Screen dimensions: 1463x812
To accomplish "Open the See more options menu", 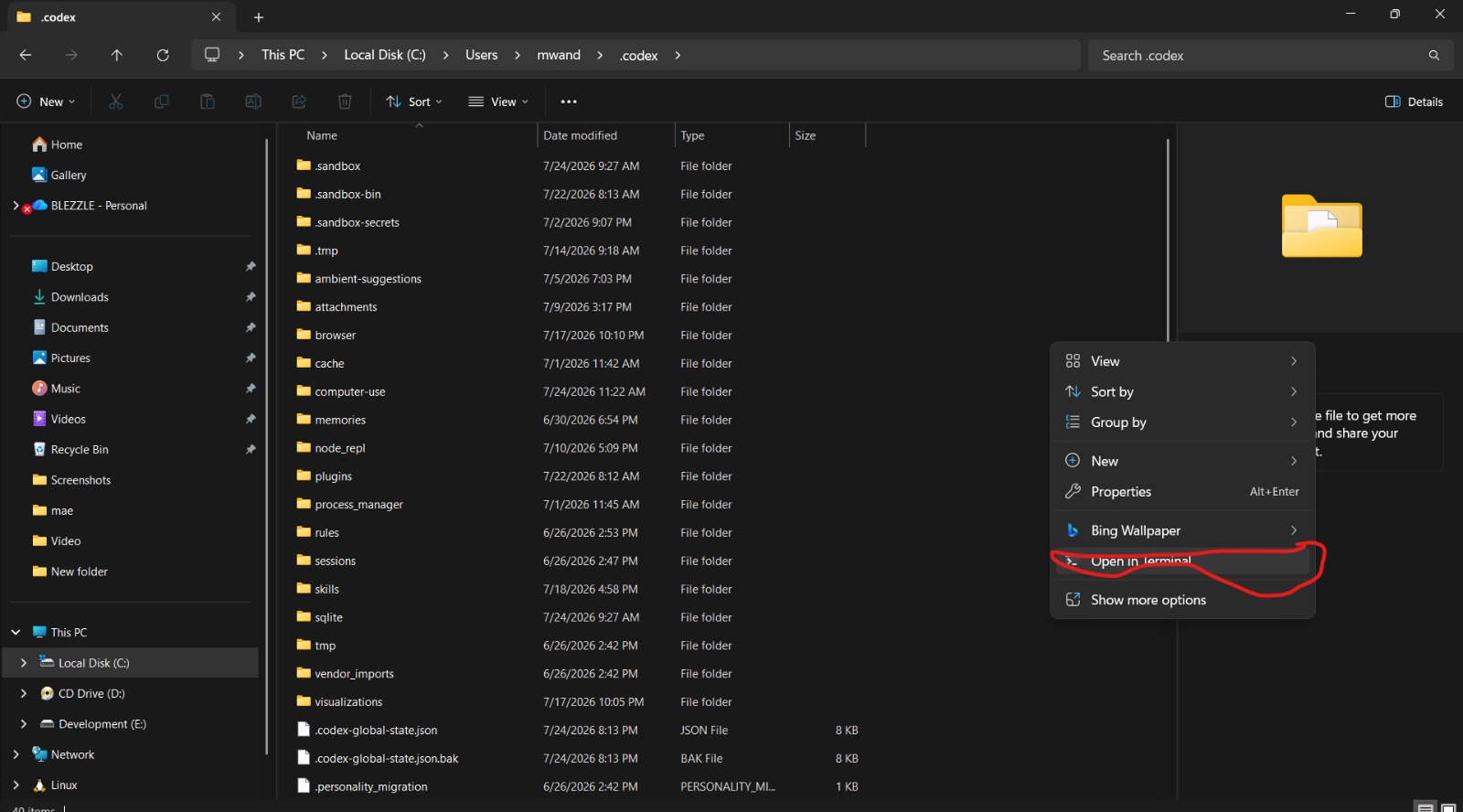I will [x=569, y=101].
